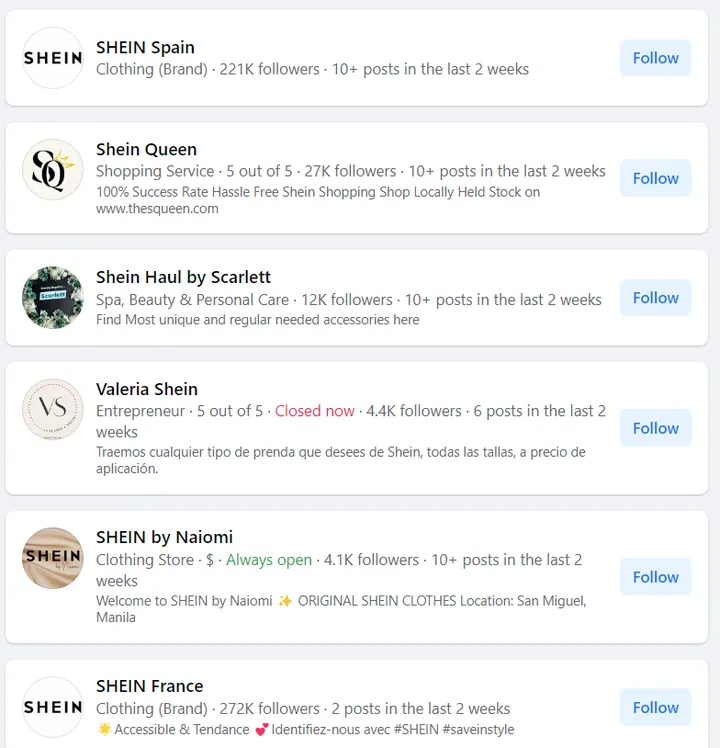Click the Shein Queen SQ logo
The width and height of the screenshot is (720, 748).
click(52, 170)
